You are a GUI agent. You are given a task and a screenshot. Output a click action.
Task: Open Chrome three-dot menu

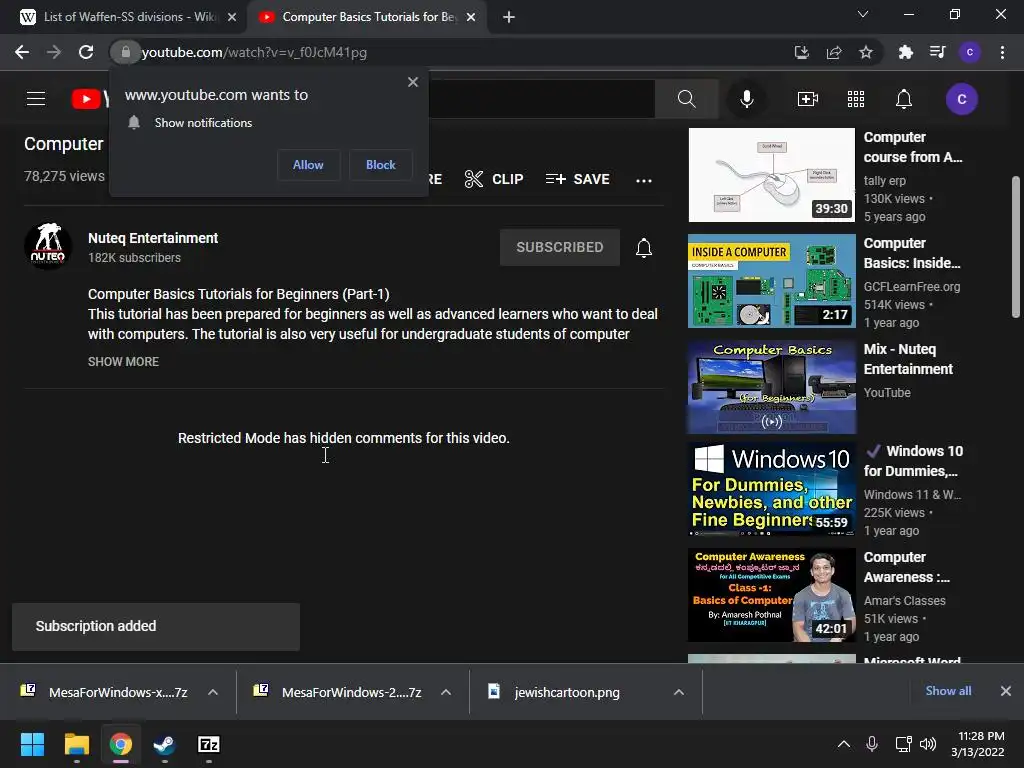click(1002, 52)
